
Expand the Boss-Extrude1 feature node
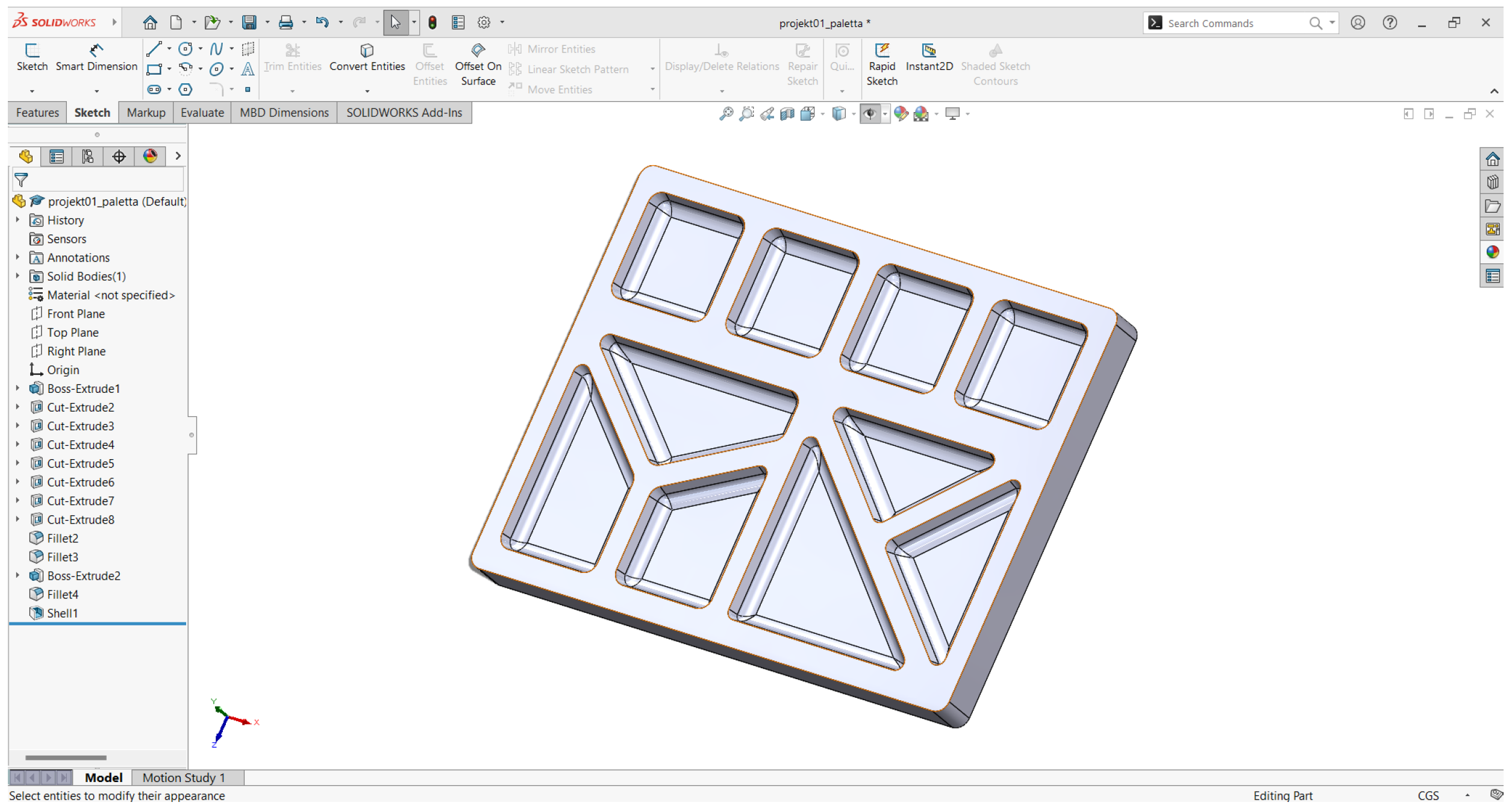[18, 389]
